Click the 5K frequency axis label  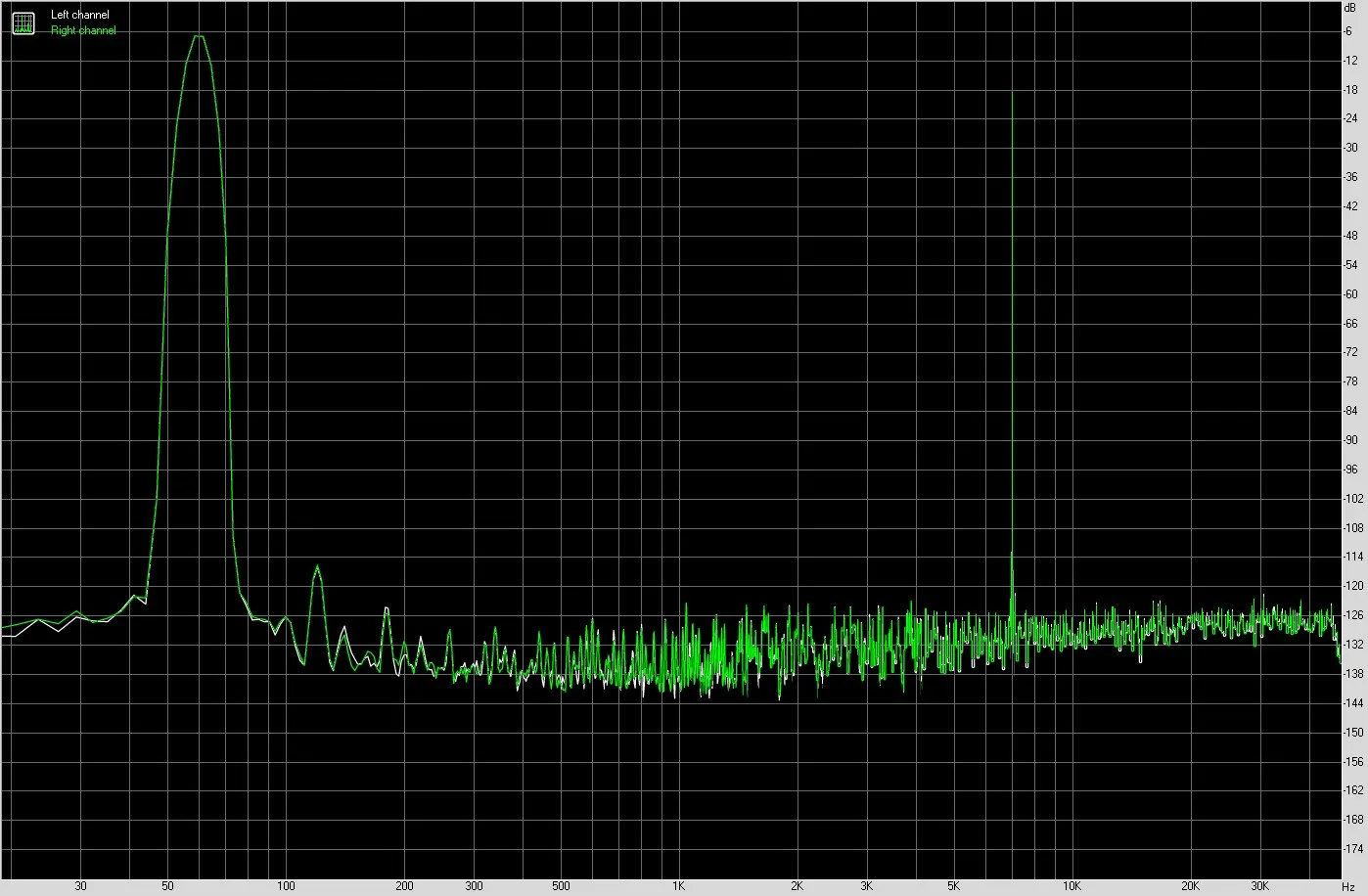953,886
